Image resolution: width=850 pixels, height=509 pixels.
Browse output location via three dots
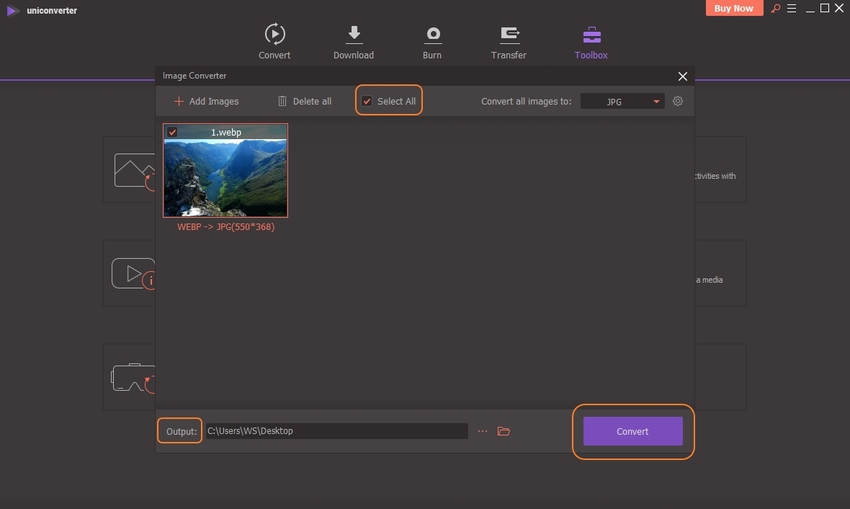pos(482,431)
